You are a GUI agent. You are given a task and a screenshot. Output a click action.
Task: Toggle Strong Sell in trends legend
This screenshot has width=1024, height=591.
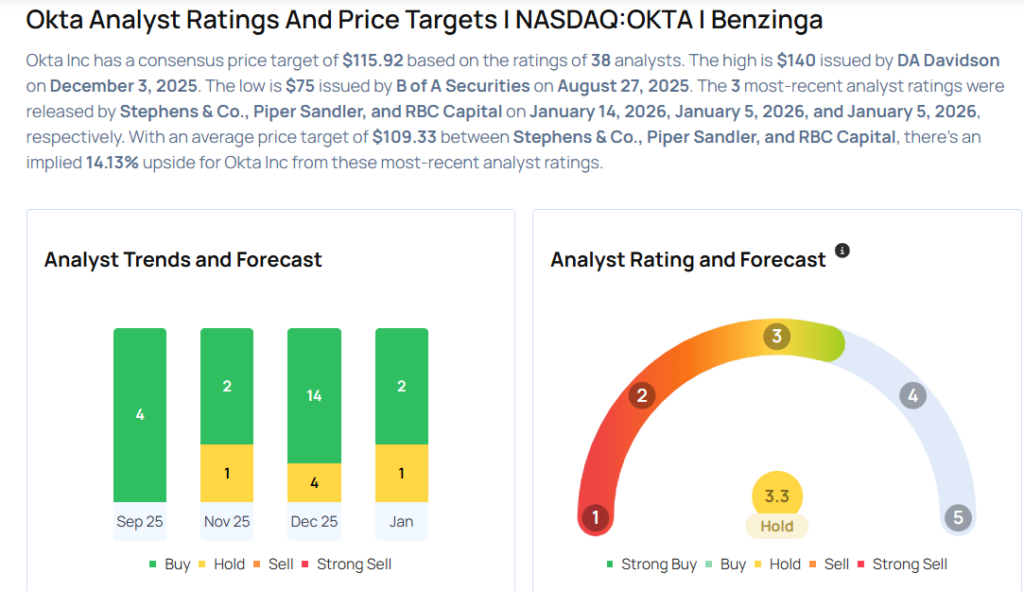tap(345, 564)
